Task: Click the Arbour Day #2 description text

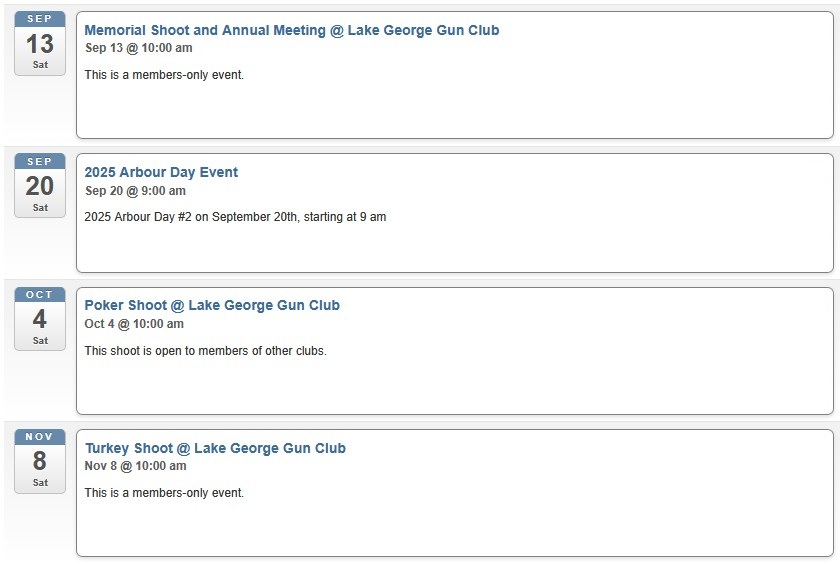Action: click(x=235, y=217)
